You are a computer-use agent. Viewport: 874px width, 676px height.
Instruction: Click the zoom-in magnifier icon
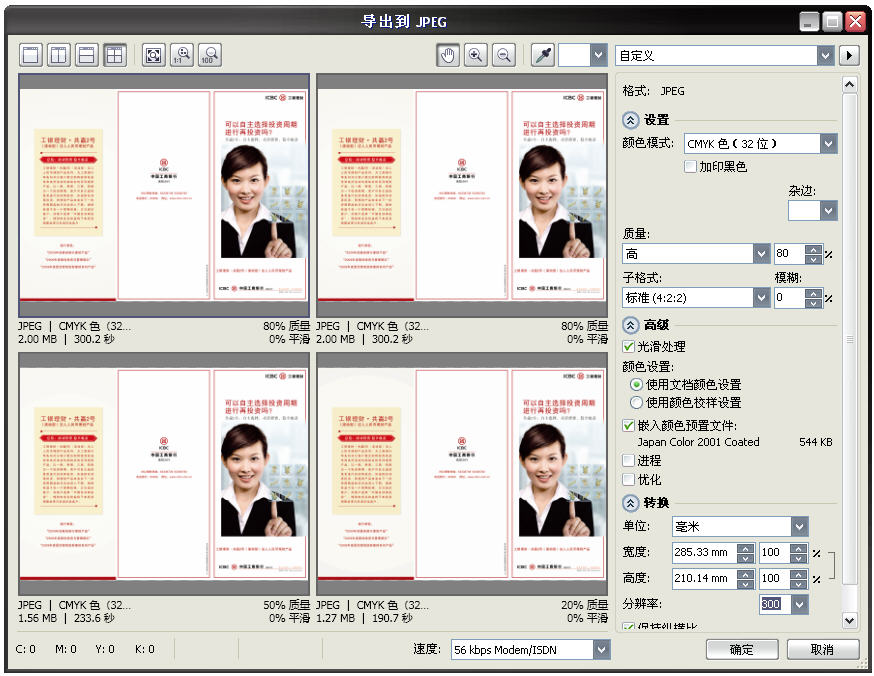pos(475,55)
